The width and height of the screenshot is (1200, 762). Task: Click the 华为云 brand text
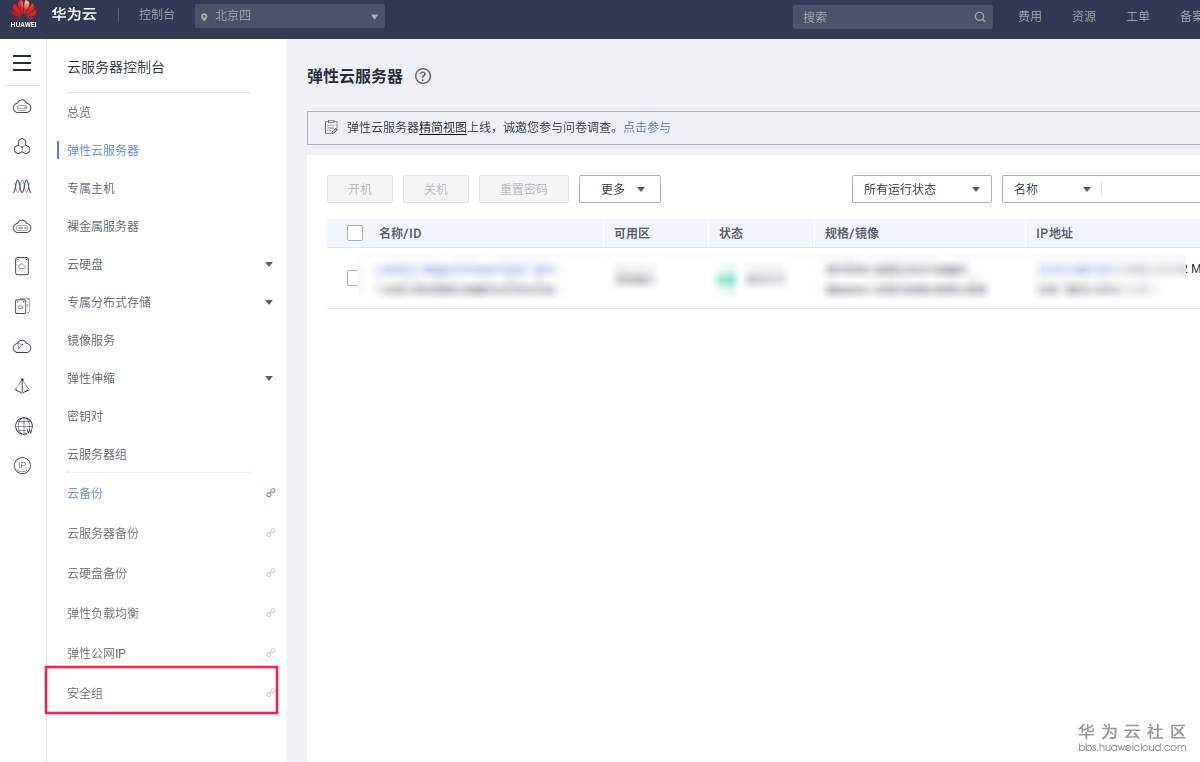pyautogui.click(x=74, y=15)
